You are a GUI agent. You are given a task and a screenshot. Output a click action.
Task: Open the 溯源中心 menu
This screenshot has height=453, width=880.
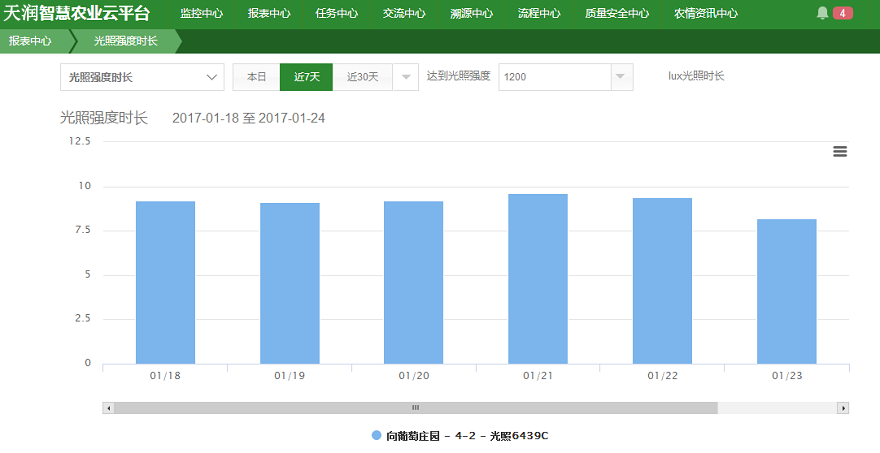471,14
